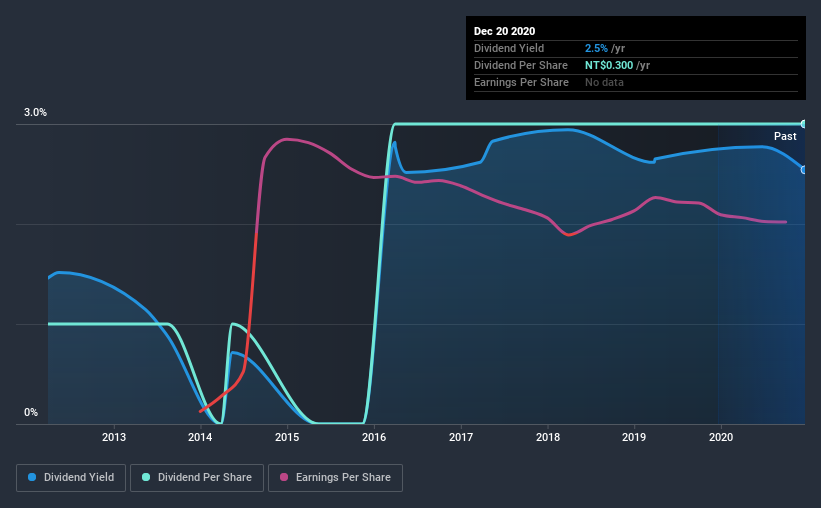Toggle the Earnings Per Share legend button

(x=336, y=478)
